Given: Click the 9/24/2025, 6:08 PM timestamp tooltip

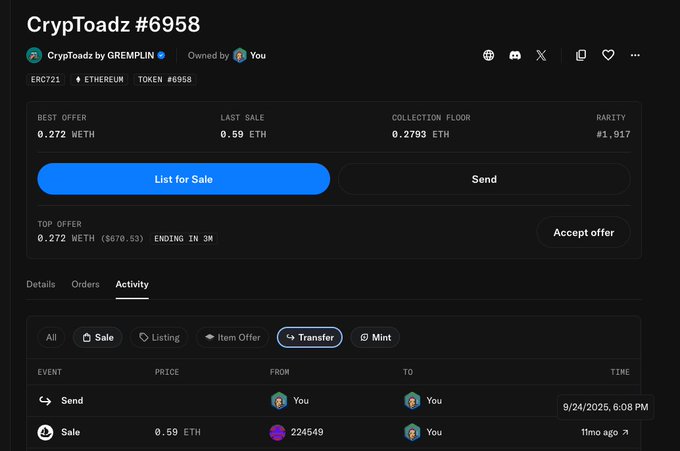Looking at the screenshot, I should tap(605, 407).
